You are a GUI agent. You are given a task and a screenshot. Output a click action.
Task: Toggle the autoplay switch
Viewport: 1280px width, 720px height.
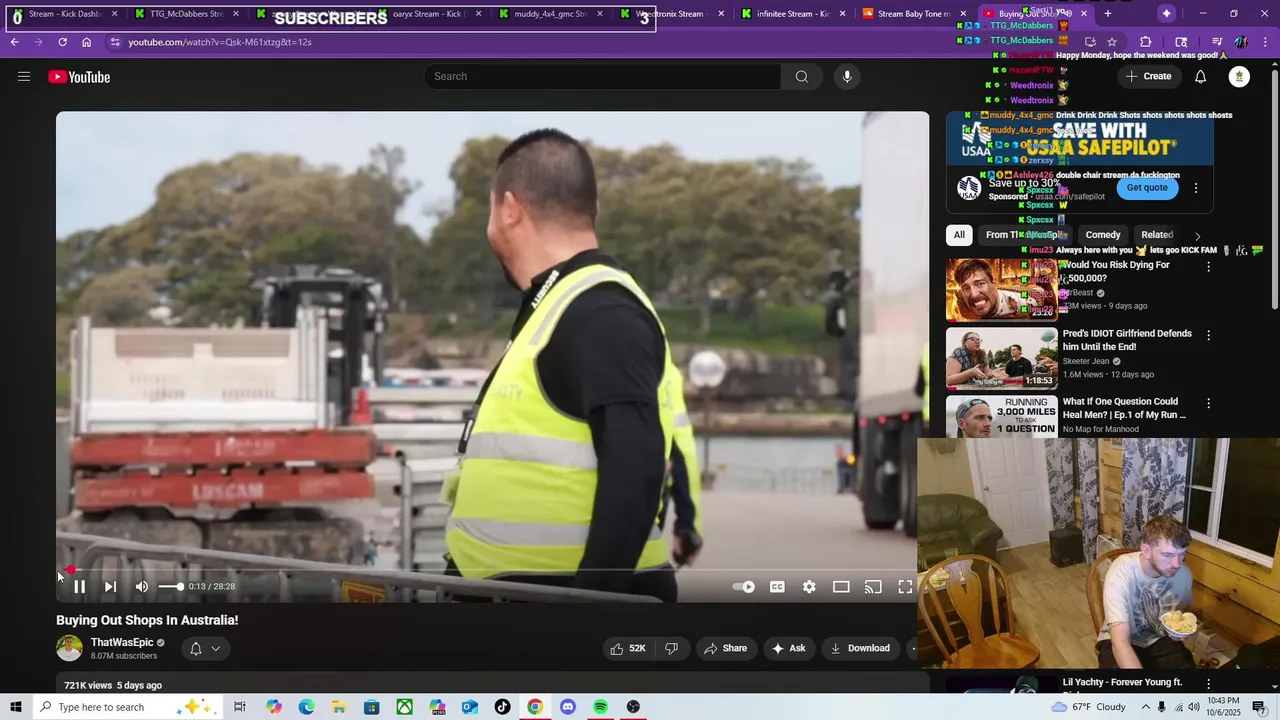pyautogui.click(x=744, y=587)
